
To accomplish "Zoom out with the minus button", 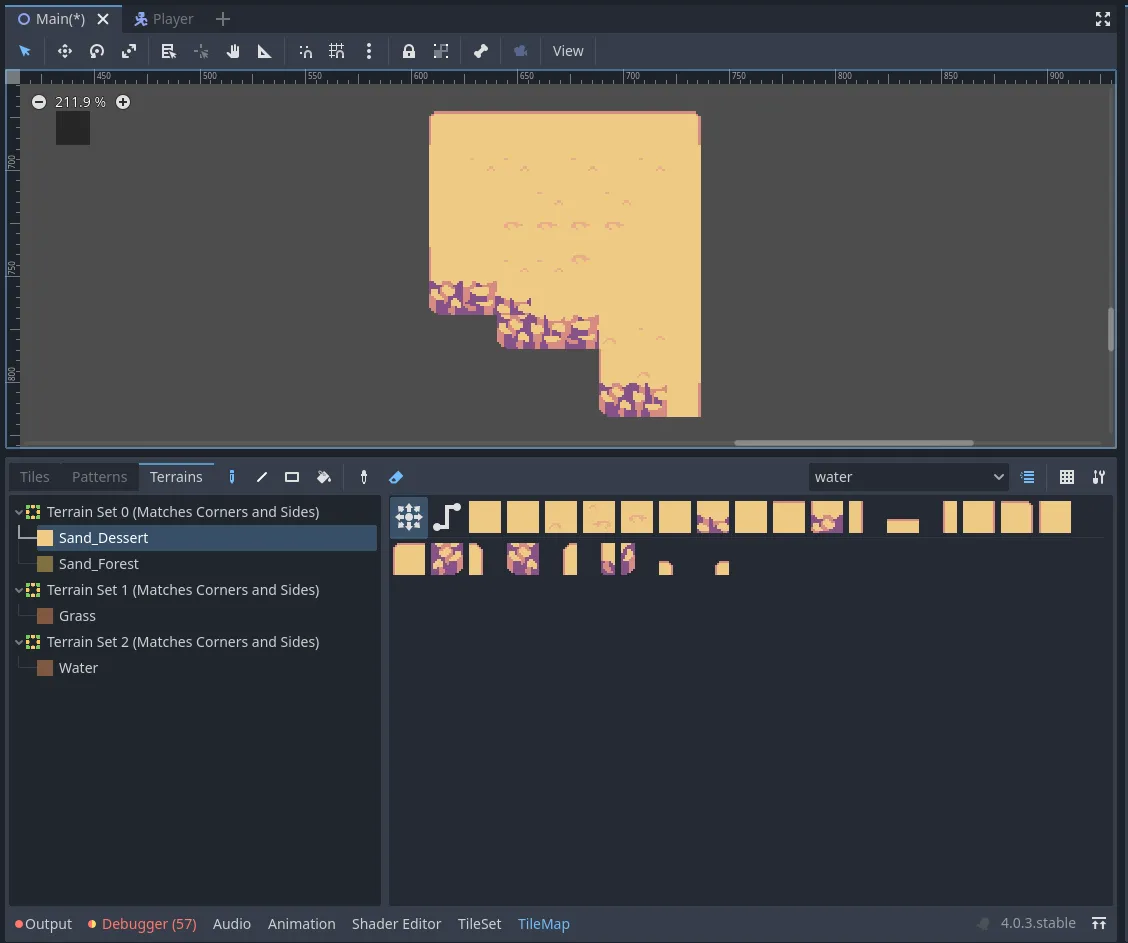I will [x=39, y=102].
